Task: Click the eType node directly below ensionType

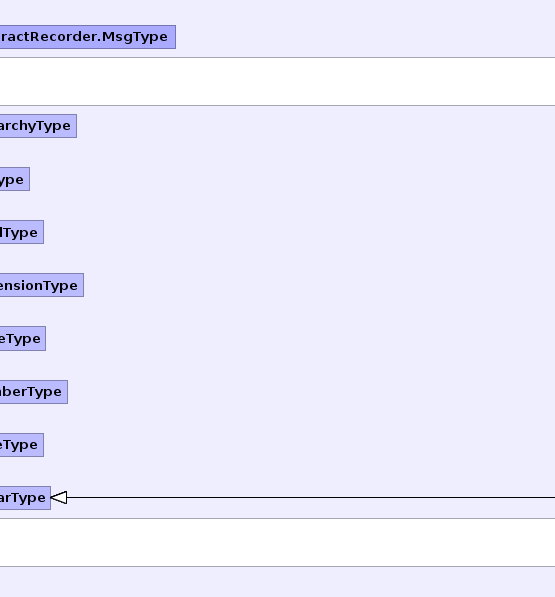Action: [x=23, y=338]
